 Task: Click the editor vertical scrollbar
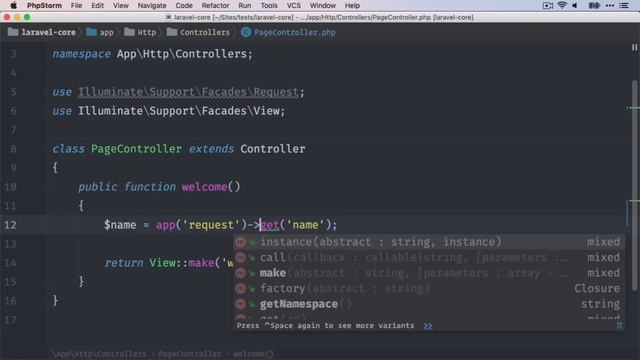[635, 186]
